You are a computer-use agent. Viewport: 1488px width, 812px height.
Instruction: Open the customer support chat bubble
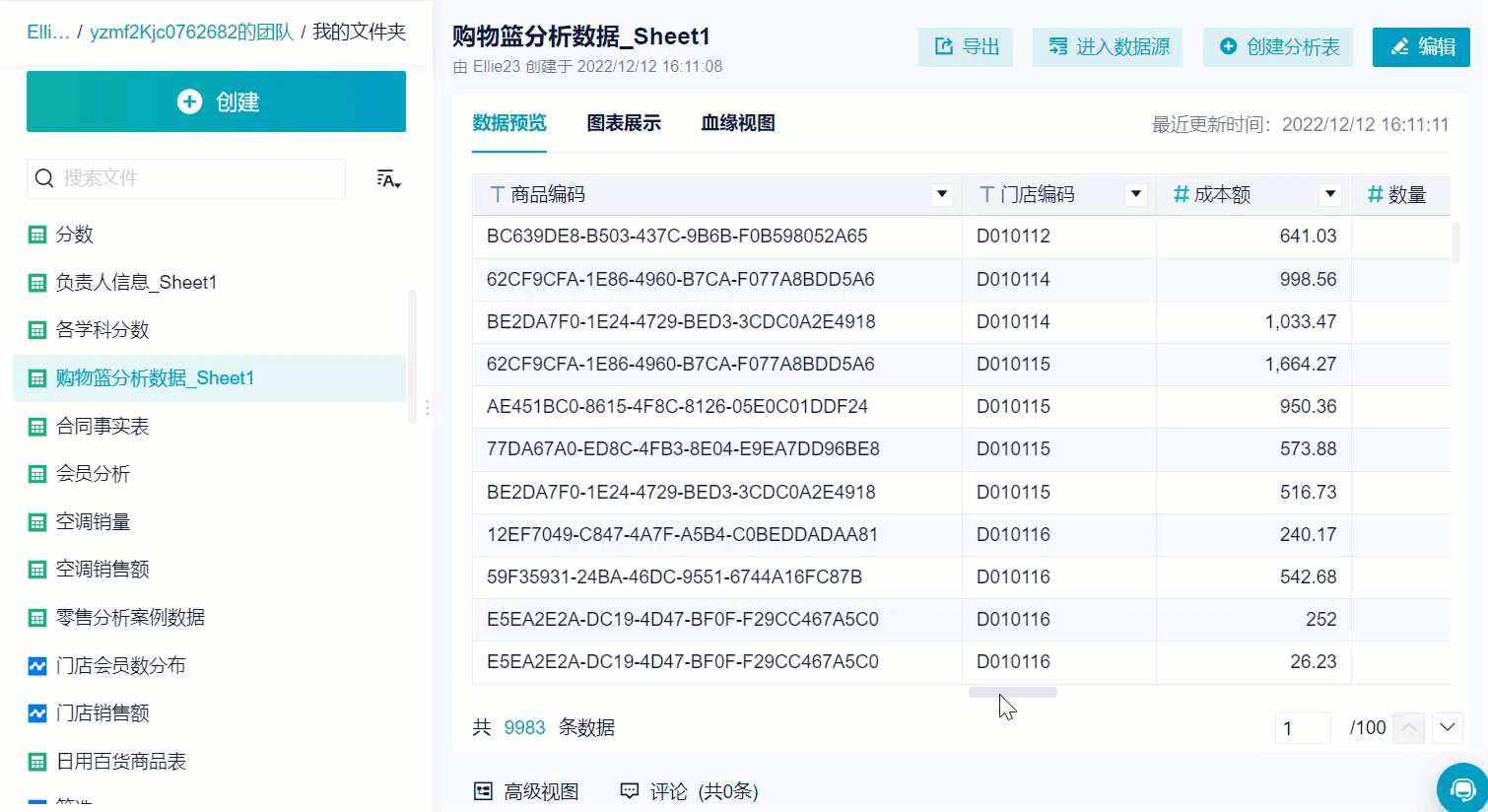1462,787
